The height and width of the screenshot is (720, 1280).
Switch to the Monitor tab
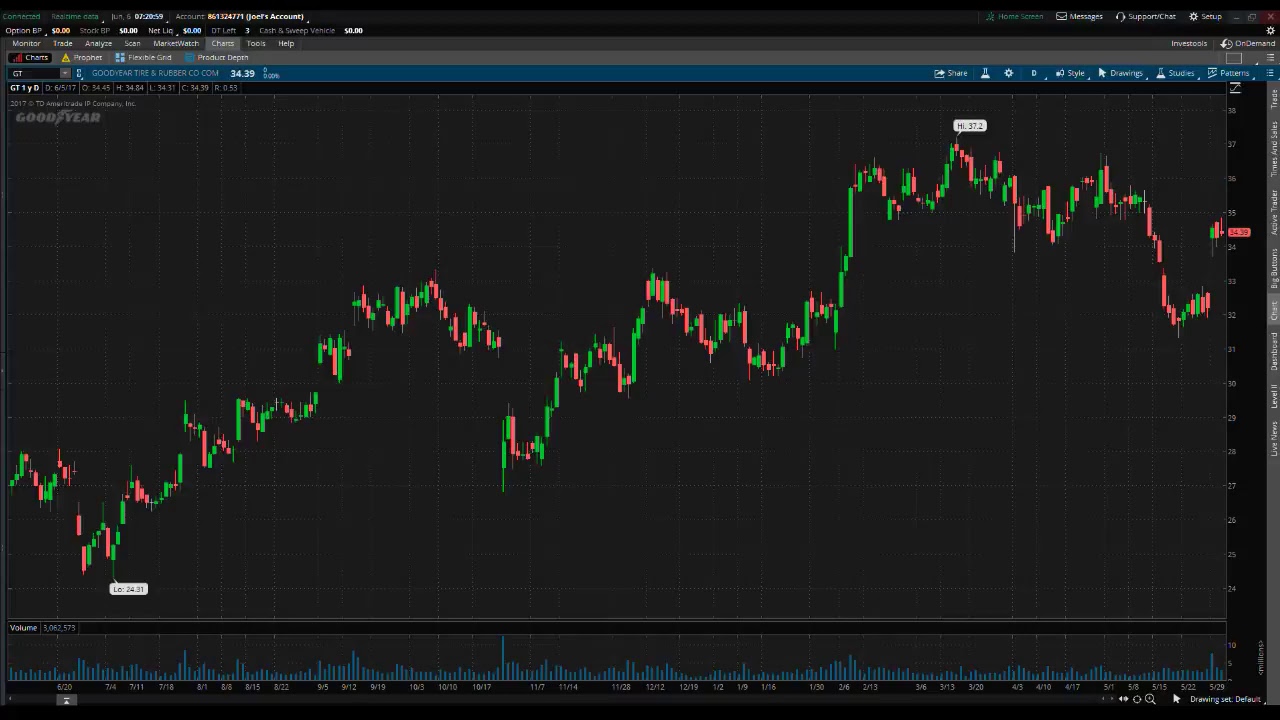coord(26,43)
